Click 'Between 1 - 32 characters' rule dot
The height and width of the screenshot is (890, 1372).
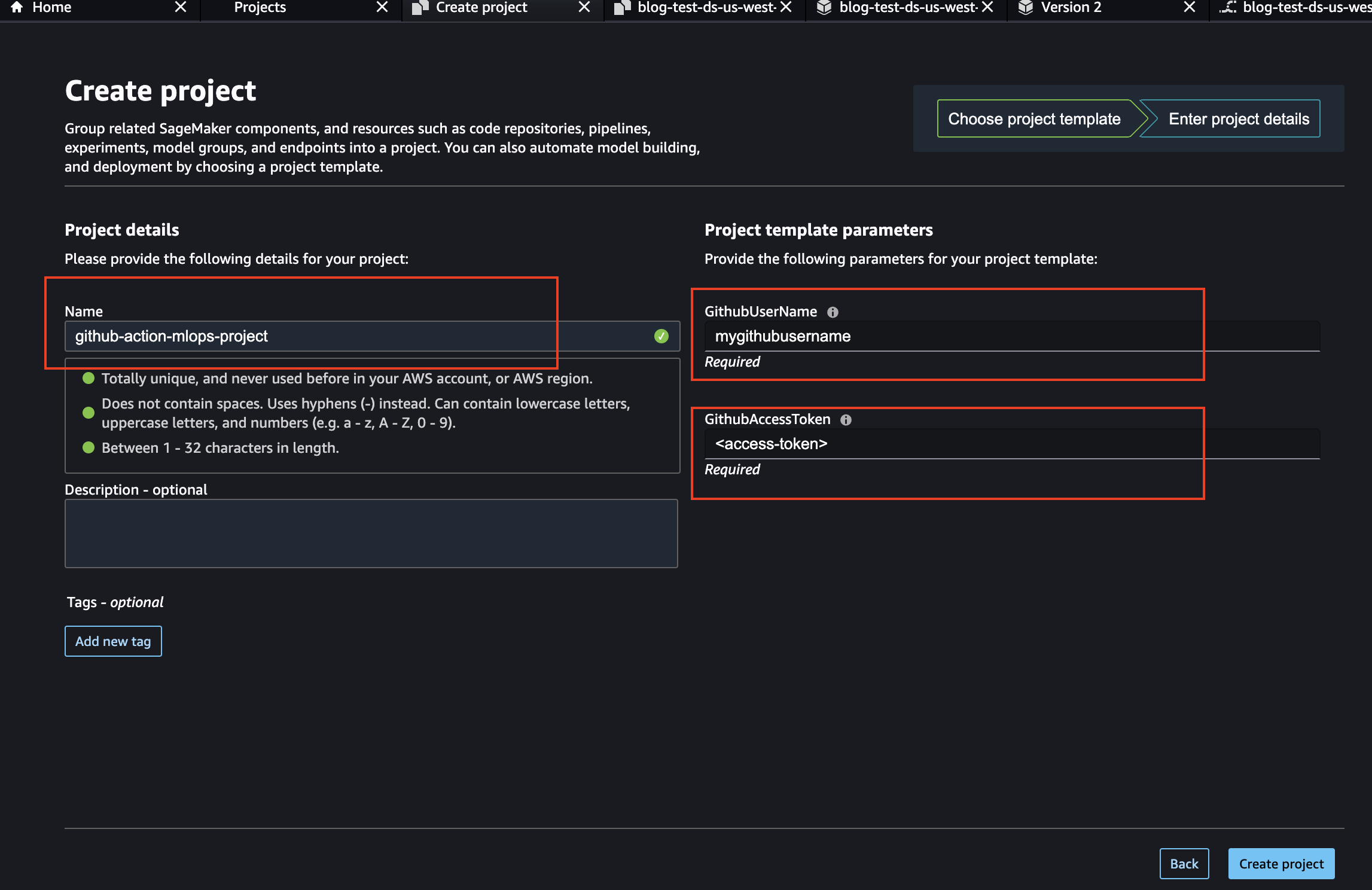(89, 447)
